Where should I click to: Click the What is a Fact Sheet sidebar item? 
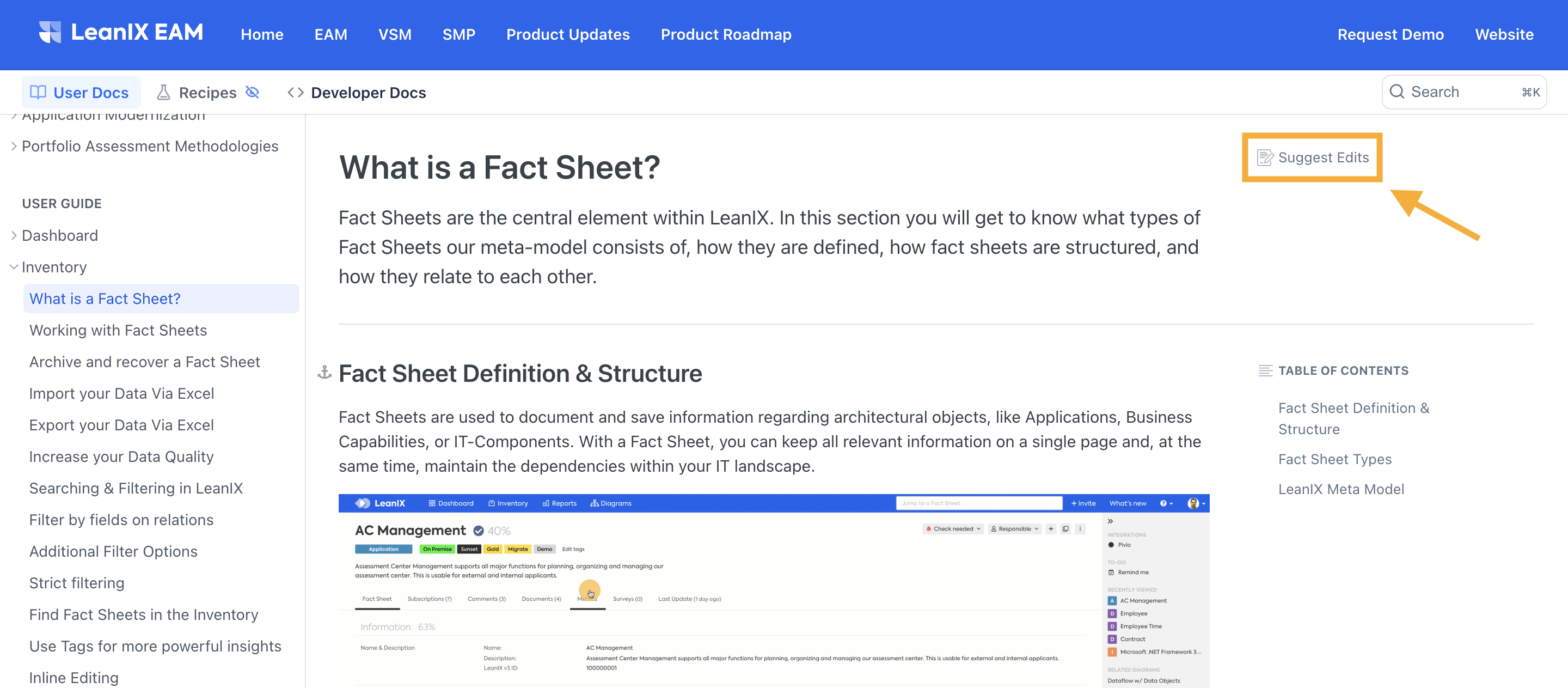tap(105, 298)
